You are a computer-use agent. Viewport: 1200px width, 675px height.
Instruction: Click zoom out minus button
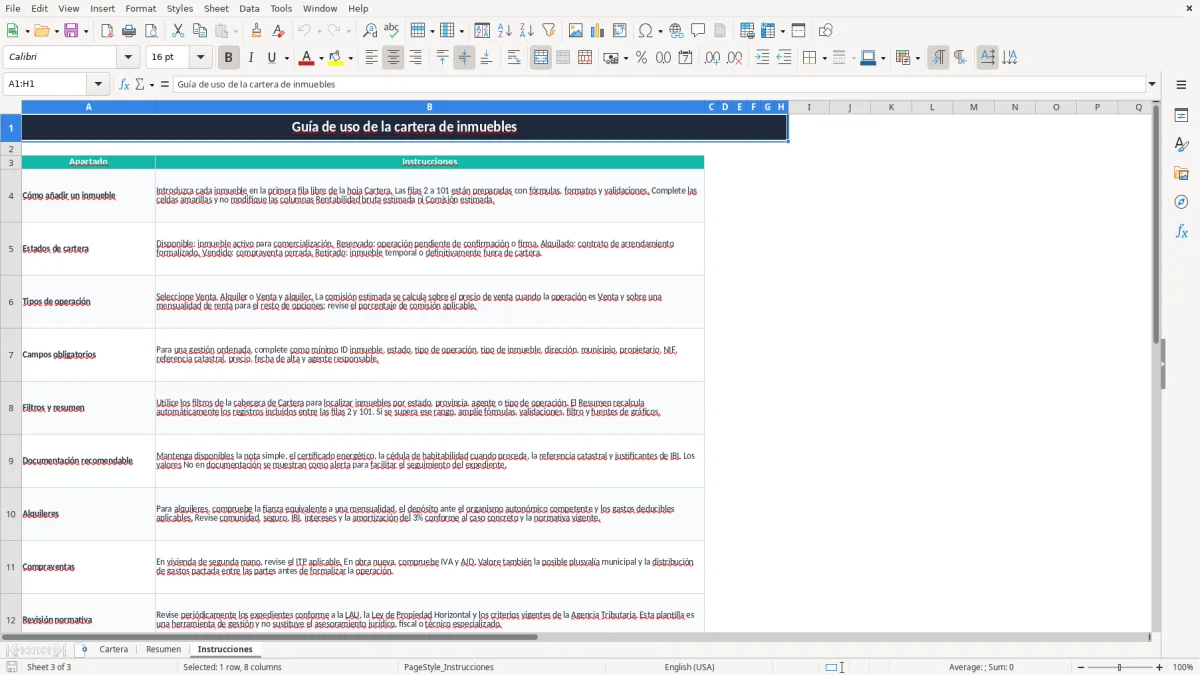click(x=1081, y=667)
